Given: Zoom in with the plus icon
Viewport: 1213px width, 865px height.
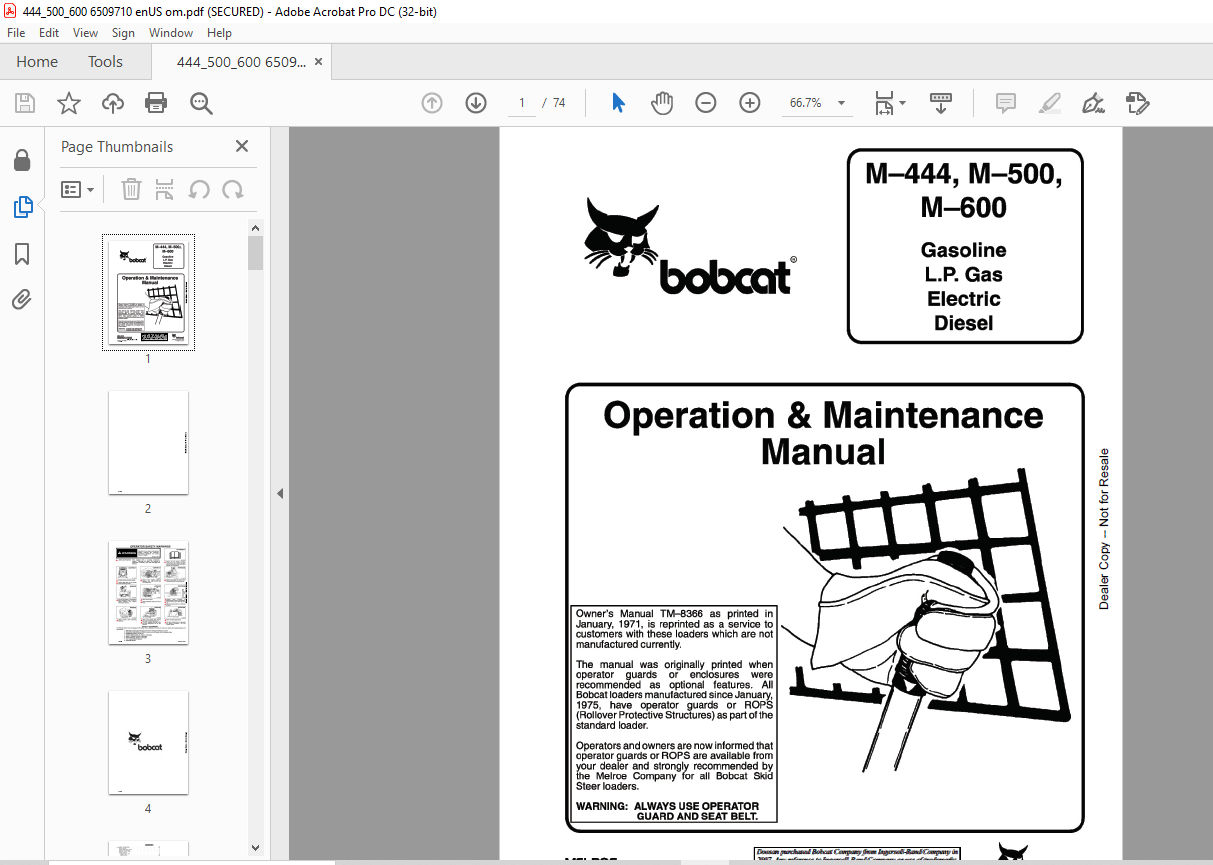Looking at the screenshot, I should 750,103.
